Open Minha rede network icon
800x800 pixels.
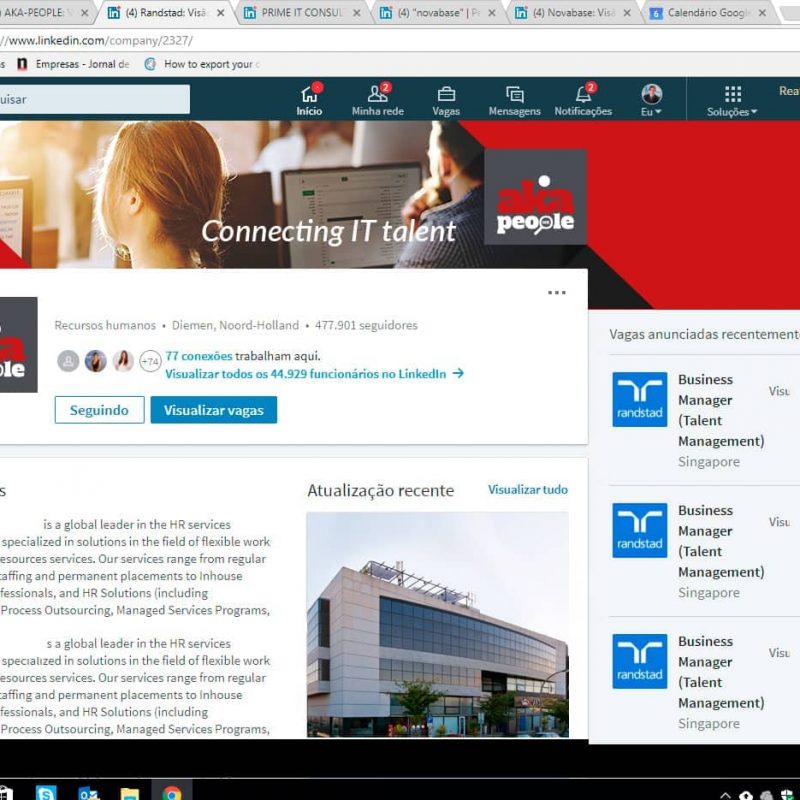(378, 99)
